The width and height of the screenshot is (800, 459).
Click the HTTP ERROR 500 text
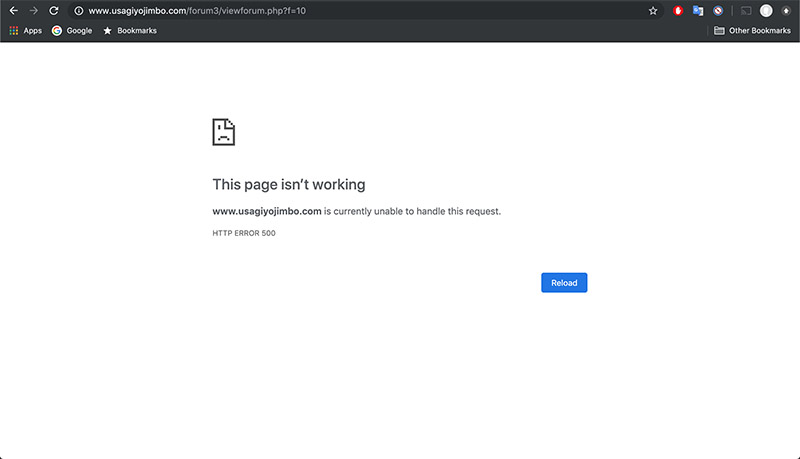244,233
